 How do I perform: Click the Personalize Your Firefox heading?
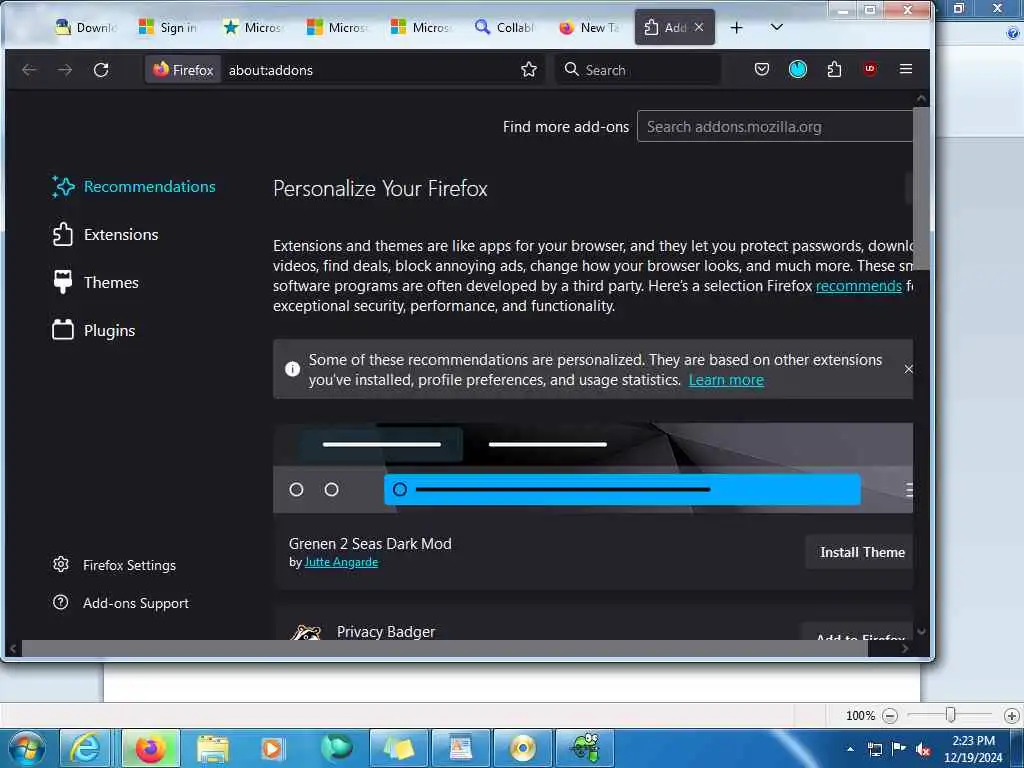380,189
